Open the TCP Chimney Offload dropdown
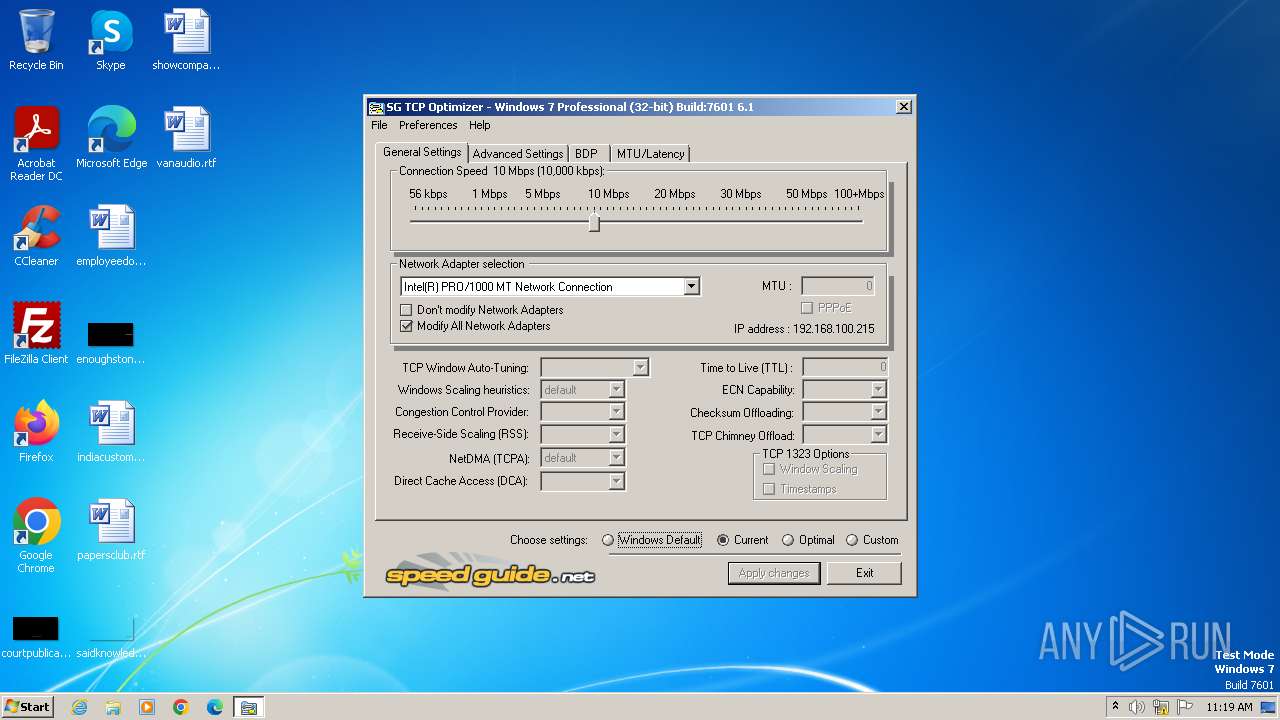Image resolution: width=1280 pixels, height=720 pixels. click(878, 435)
